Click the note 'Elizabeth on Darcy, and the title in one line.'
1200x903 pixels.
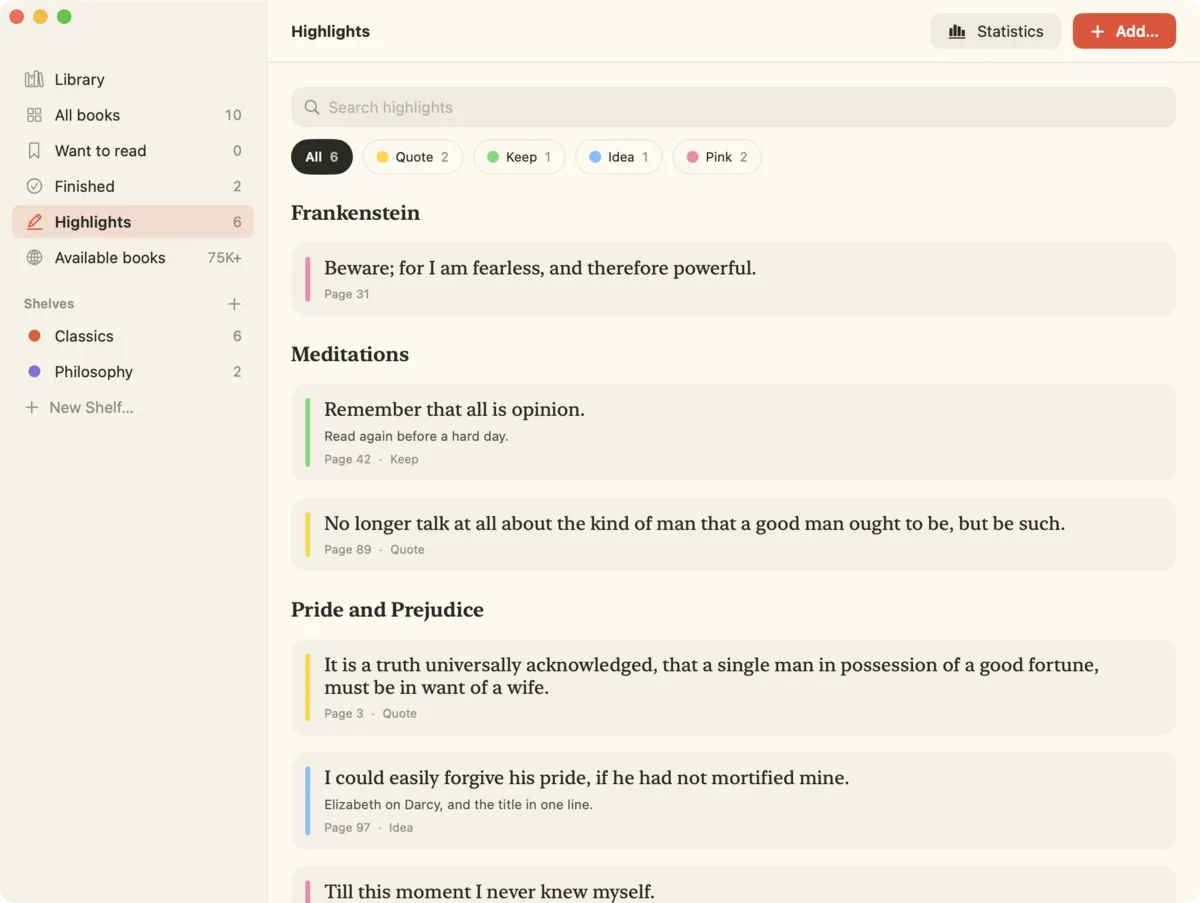pos(458,804)
